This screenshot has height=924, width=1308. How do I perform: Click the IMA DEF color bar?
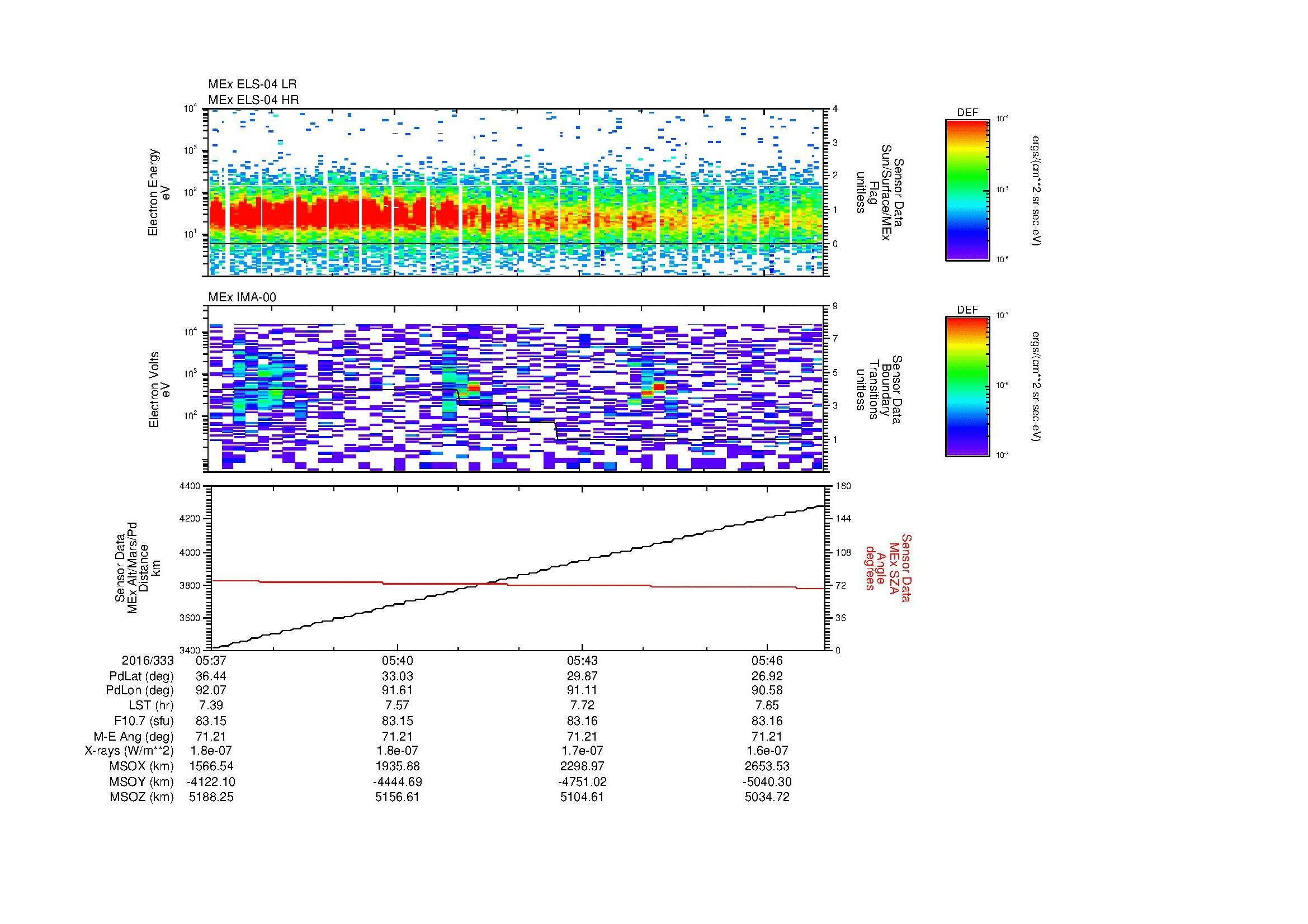tap(967, 387)
